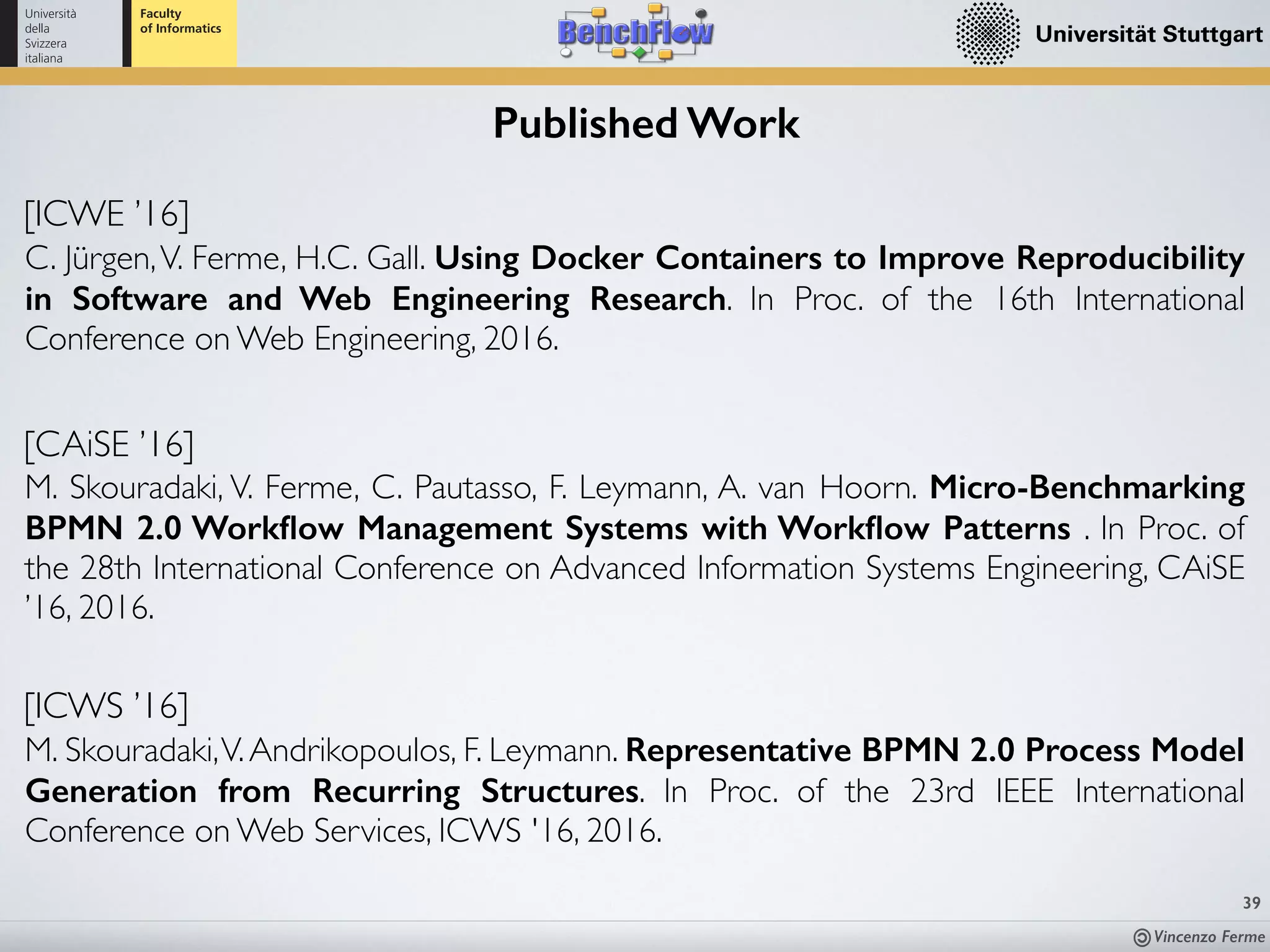This screenshot has width=1270, height=952.
Task: Select the 'Published Work' slide title
Action: [x=646, y=123]
